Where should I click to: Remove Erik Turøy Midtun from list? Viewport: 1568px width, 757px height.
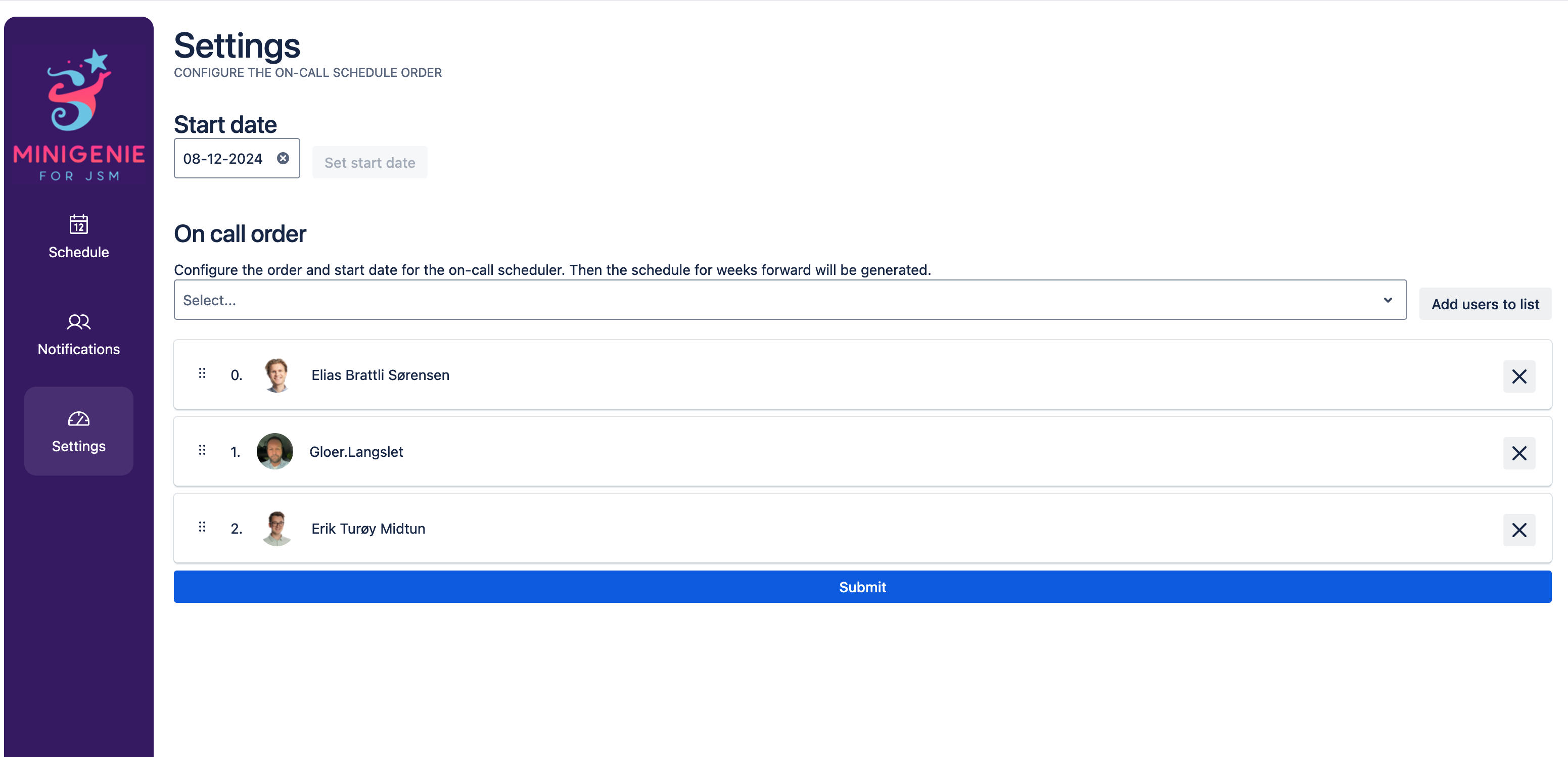[1518, 530]
